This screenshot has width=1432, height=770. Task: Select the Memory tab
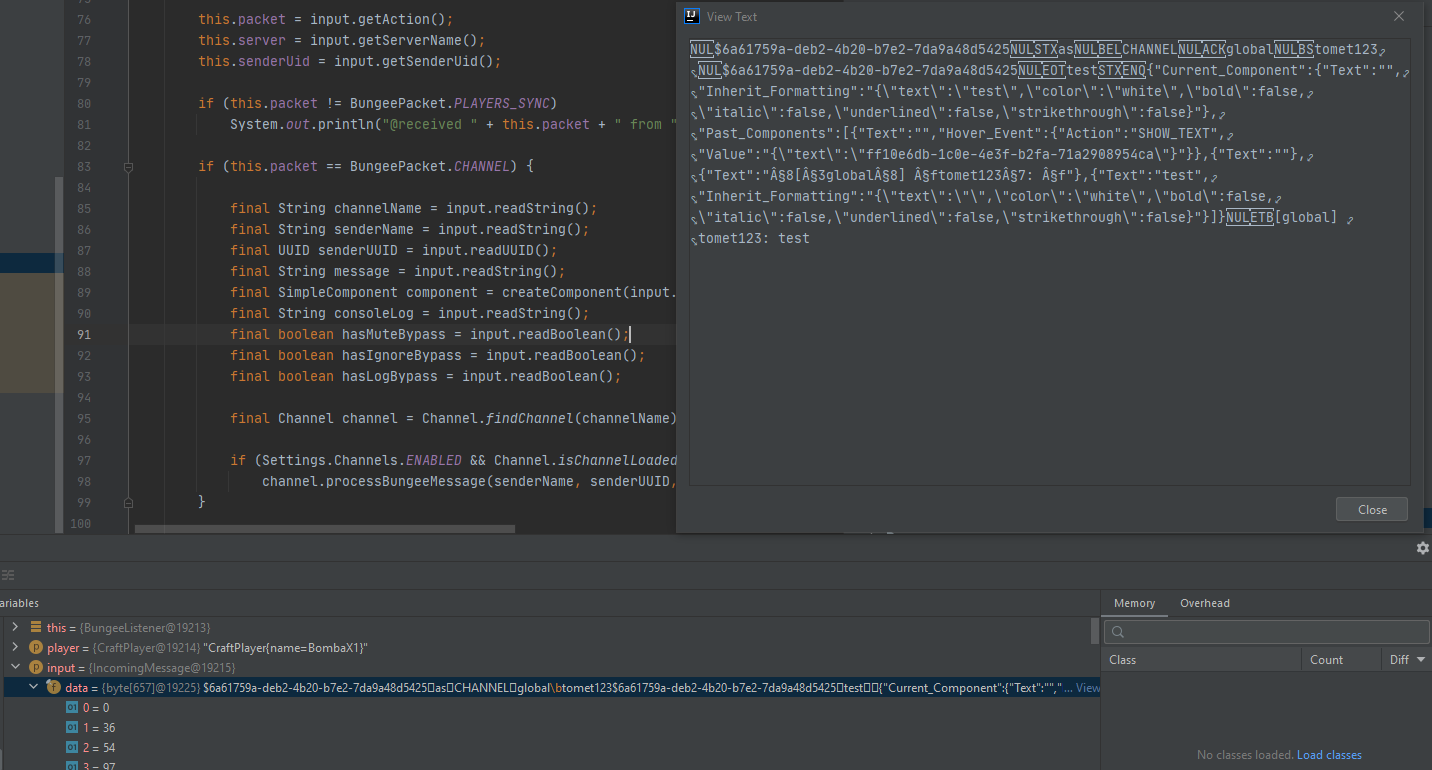click(1134, 603)
